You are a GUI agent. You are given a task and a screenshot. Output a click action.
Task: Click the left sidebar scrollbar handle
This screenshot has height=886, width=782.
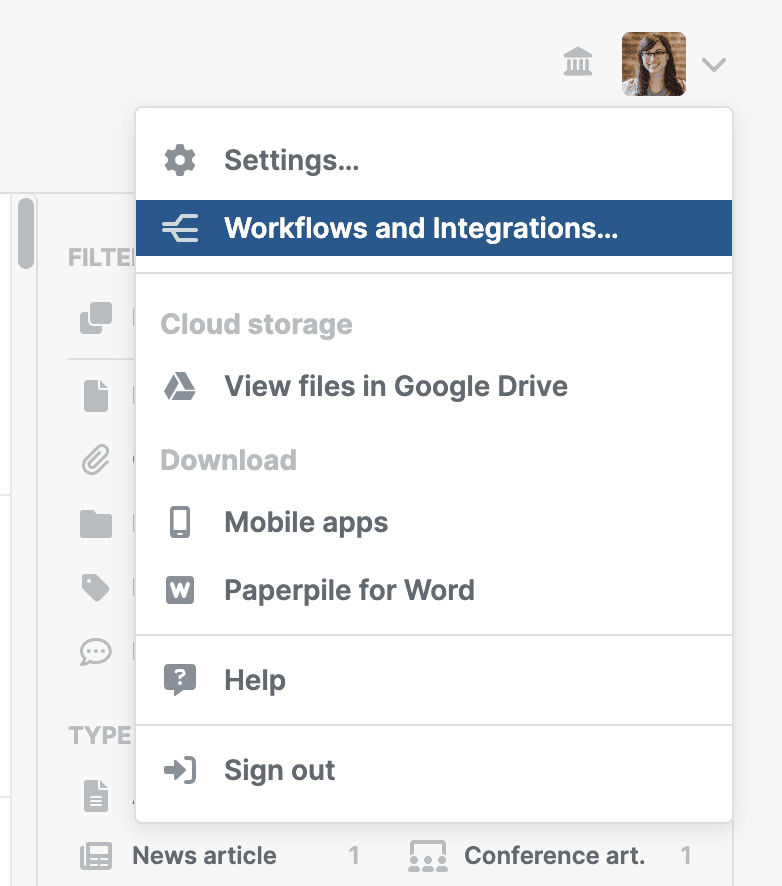click(x=26, y=233)
